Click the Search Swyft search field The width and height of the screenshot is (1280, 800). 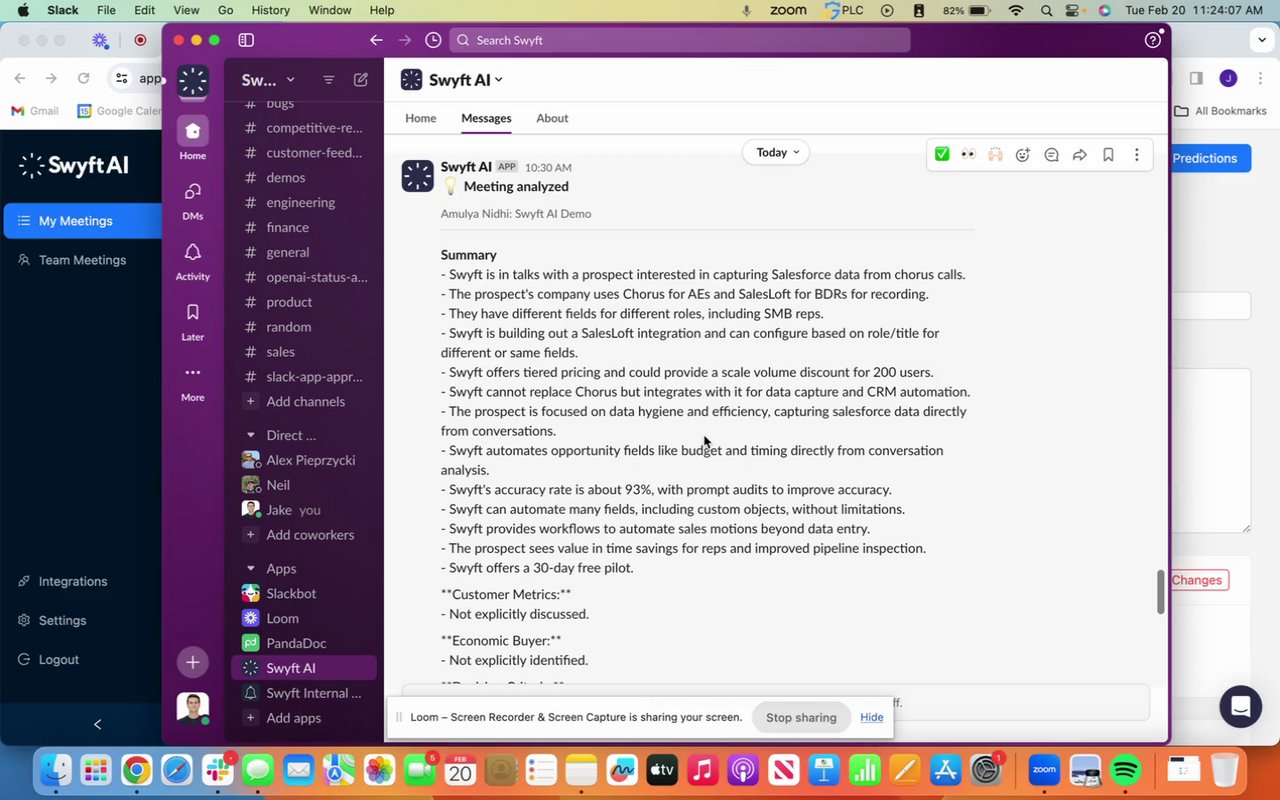click(680, 40)
